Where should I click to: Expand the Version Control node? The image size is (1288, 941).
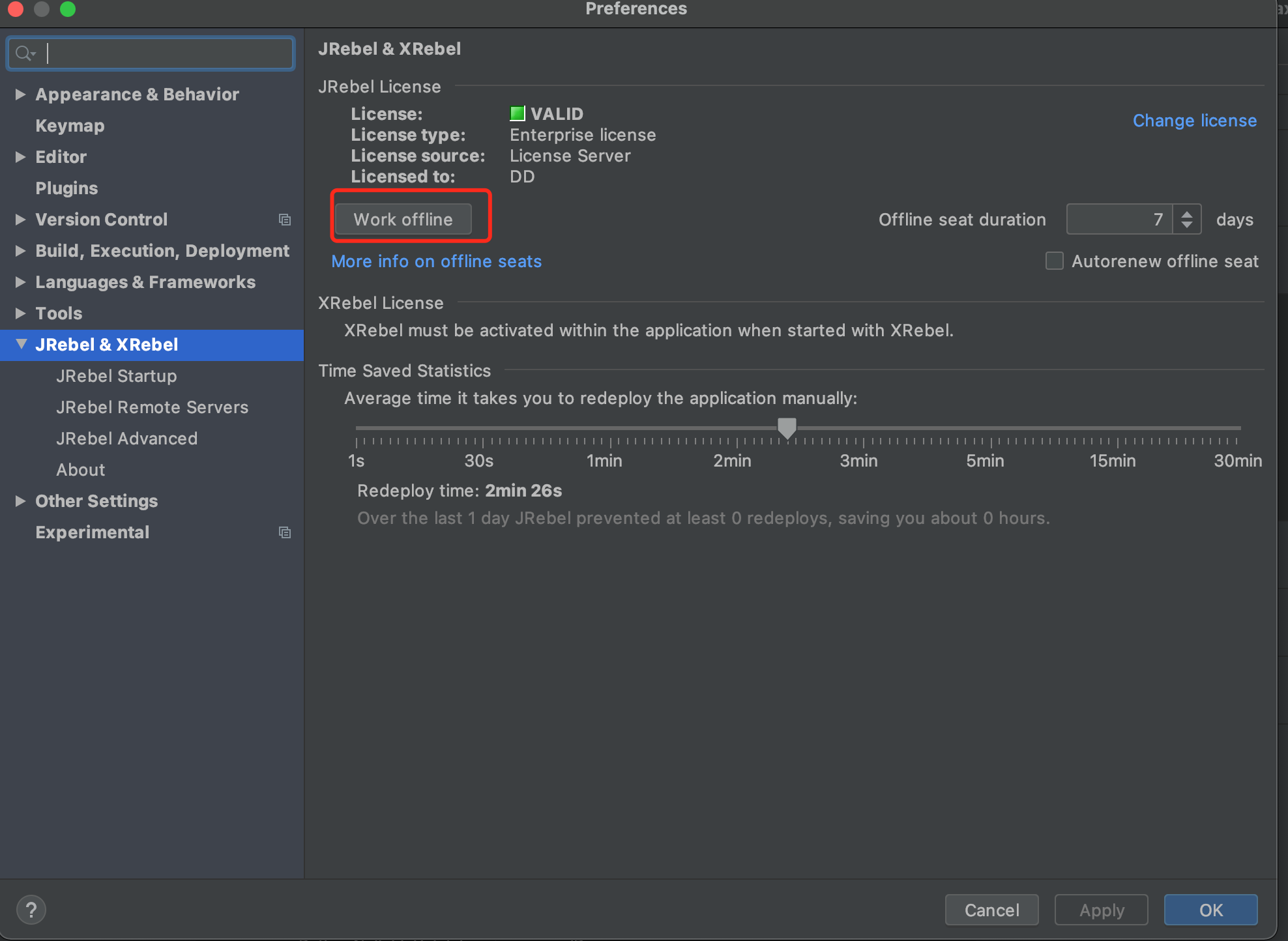pyautogui.click(x=20, y=220)
